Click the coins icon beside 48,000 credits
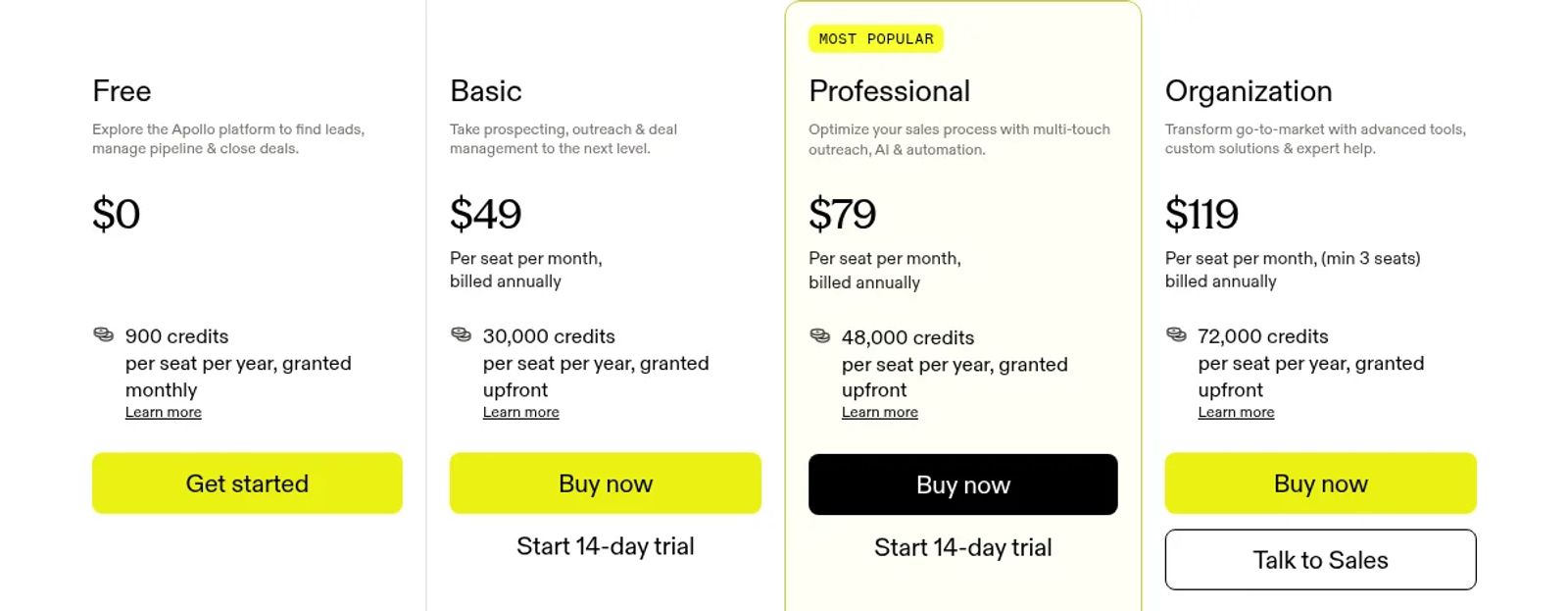 coord(819,335)
